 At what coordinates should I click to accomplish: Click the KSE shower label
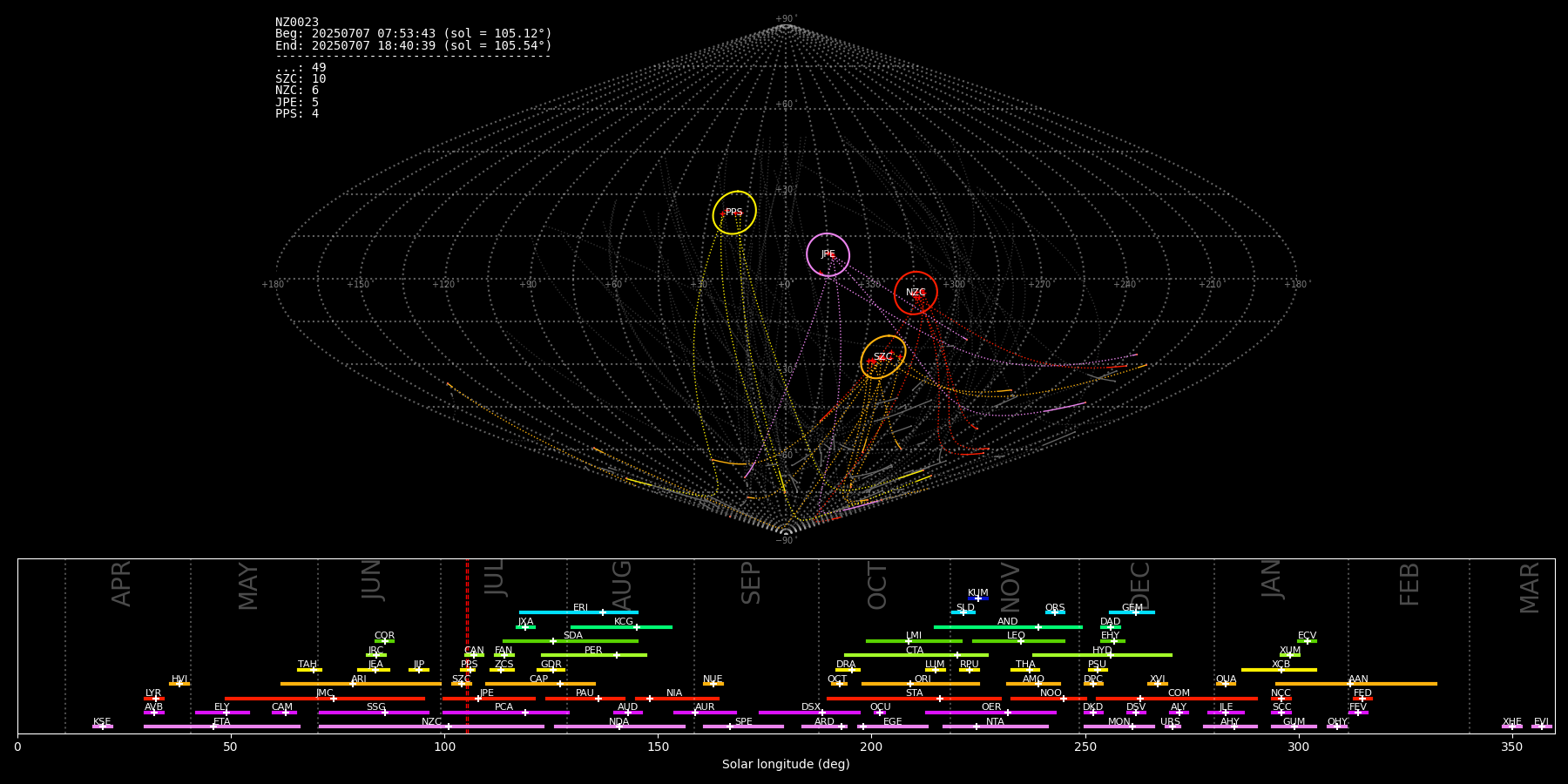coord(102,722)
